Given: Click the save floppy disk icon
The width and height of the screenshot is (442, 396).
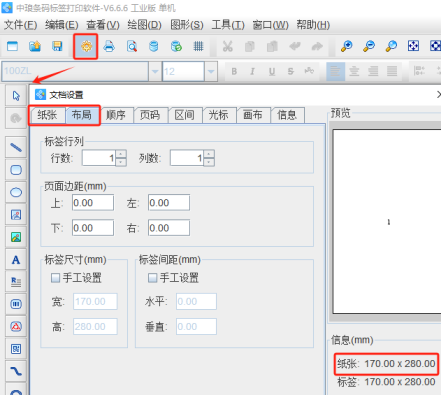Looking at the screenshot, I should pyautogui.click(x=57, y=46).
